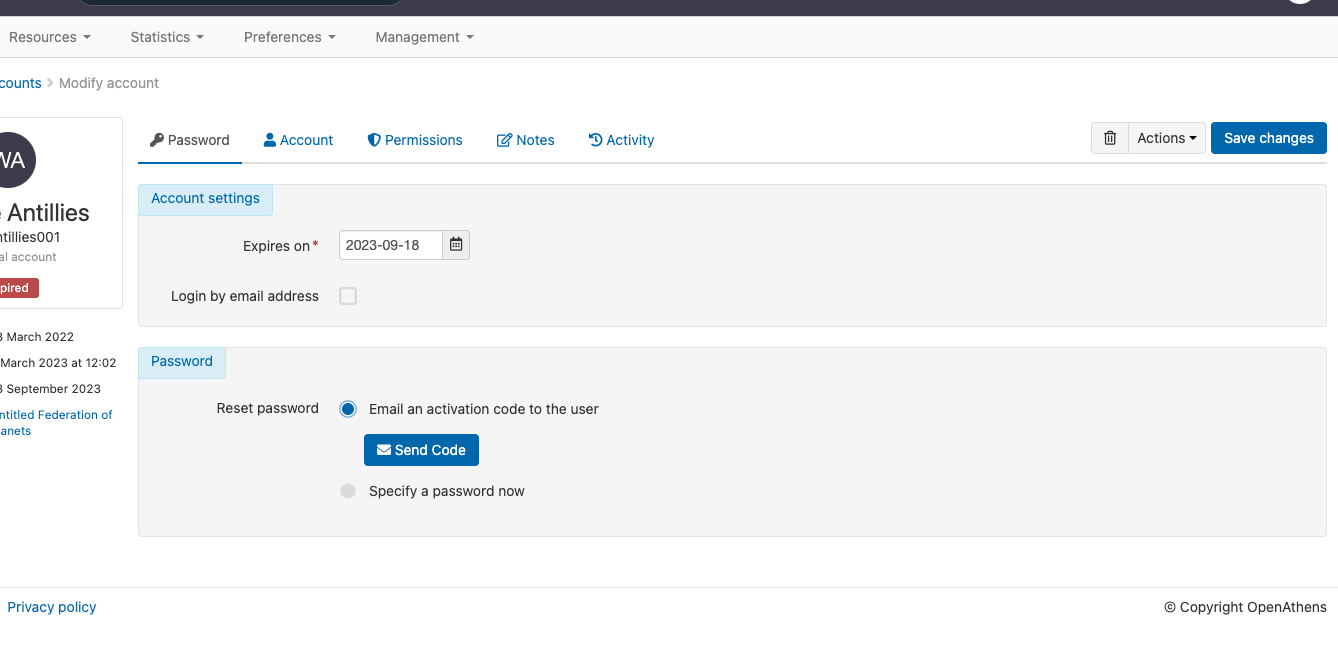Click the history icon on Activity tab
Screen dimensions: 1338x645
pos(594,140)
